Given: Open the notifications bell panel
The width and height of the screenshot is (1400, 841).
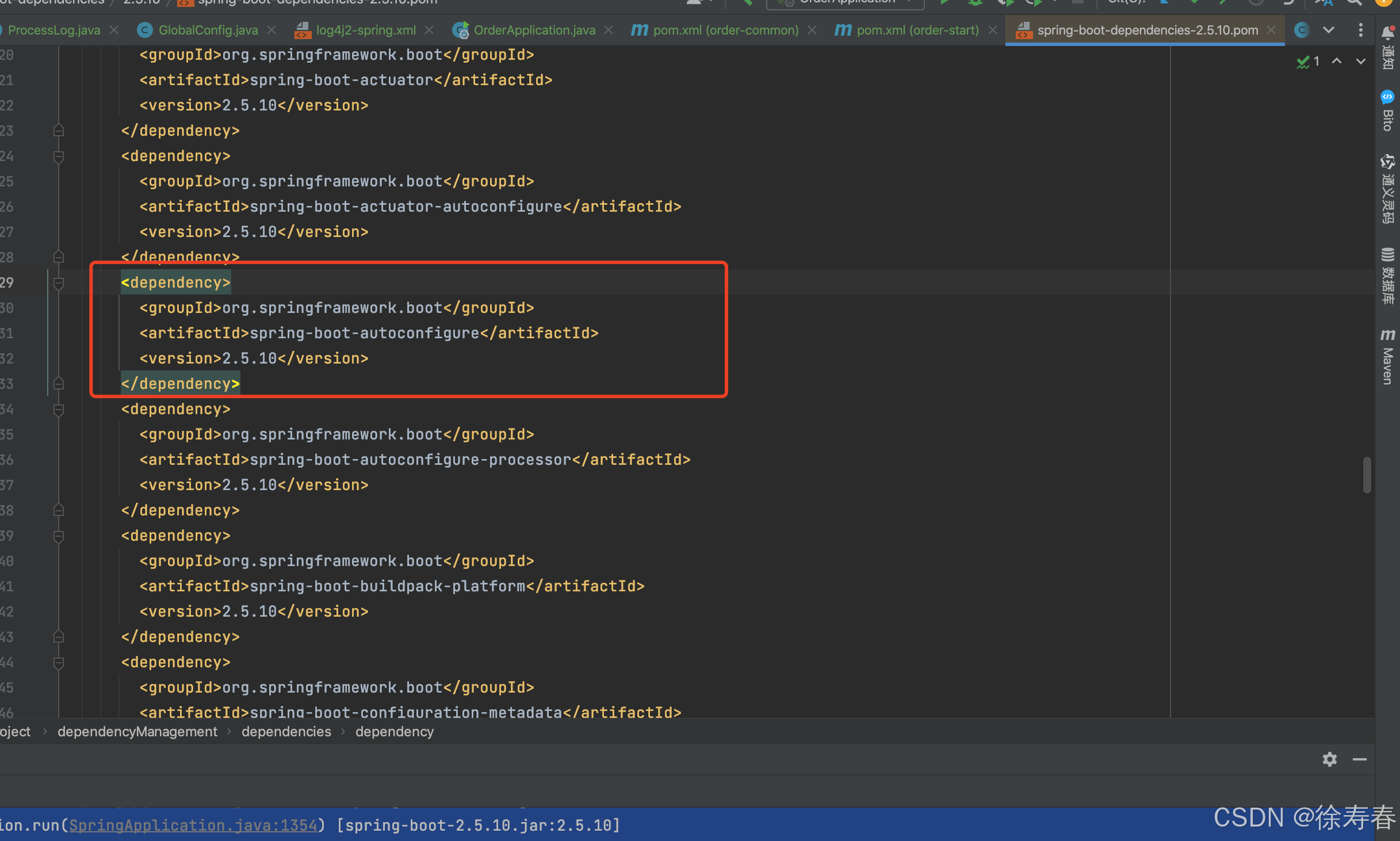Looking at the screenshot, I should (x=1387, y=46).
